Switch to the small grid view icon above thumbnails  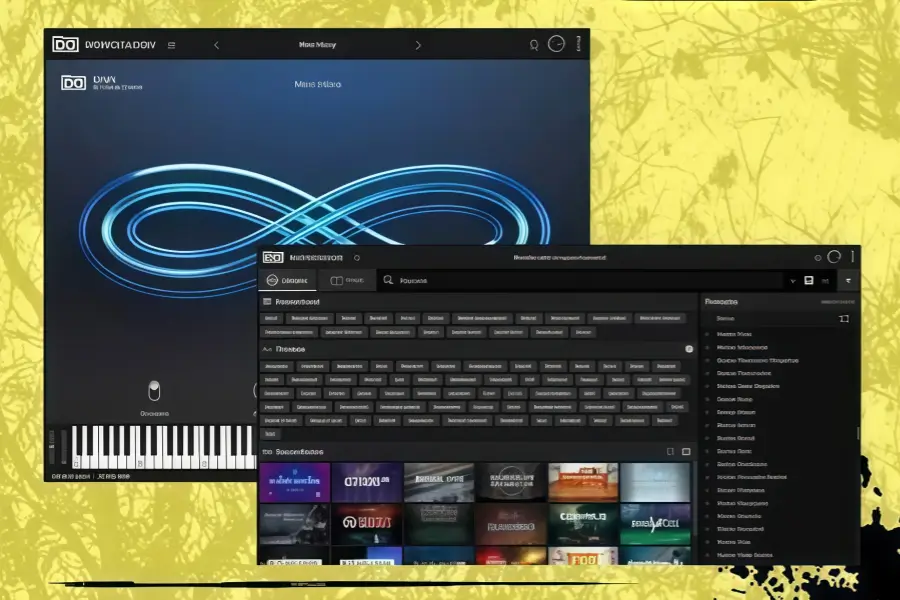click(670, 452)
